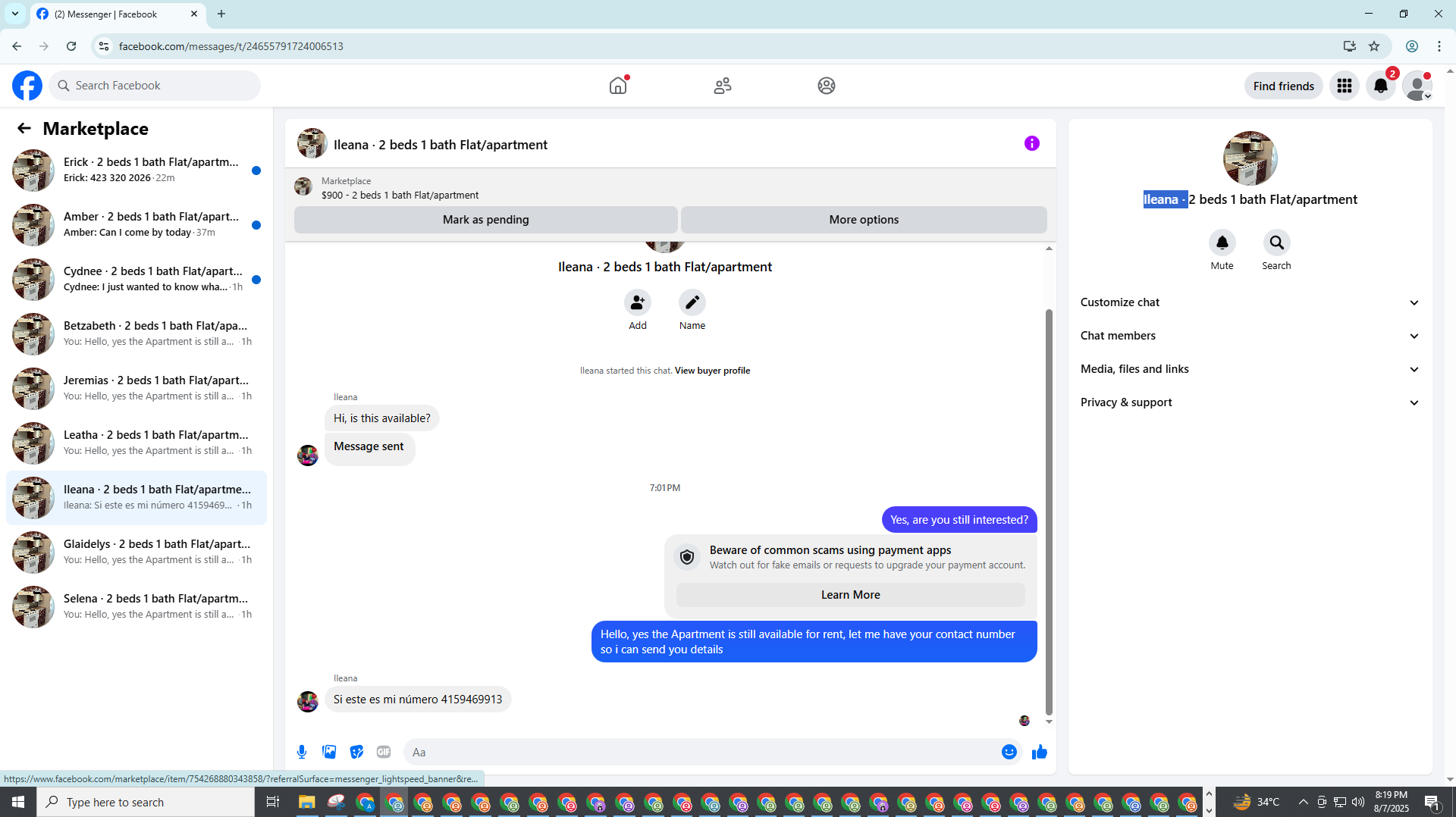1456x817 pixels.
Task: Open the Friends icon in top navigation
Action: coord(723,86)
